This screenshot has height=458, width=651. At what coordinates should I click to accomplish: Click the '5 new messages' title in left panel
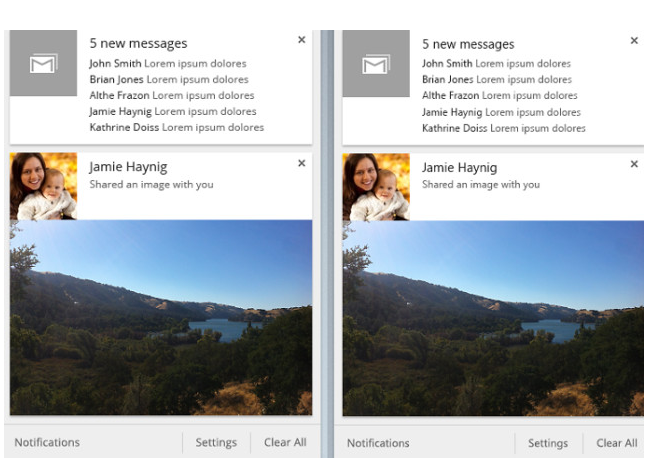[x=138, y=44]
